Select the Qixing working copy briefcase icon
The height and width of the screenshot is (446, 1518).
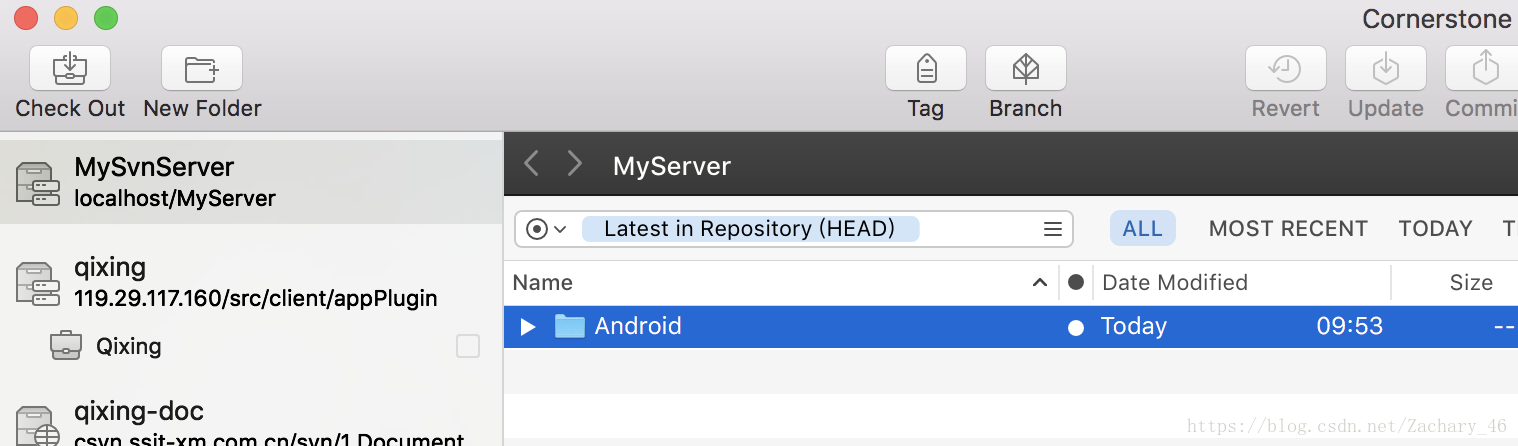click(x=65, y=346)
